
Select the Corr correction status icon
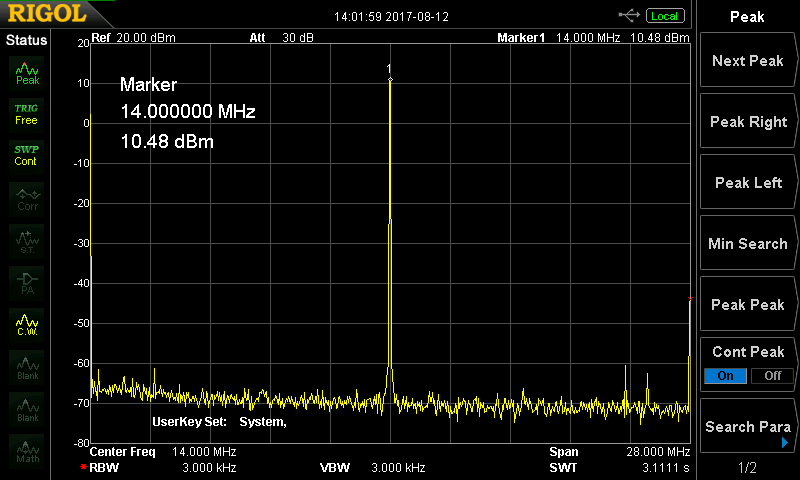pyautogui.click(x=27, y=198)
